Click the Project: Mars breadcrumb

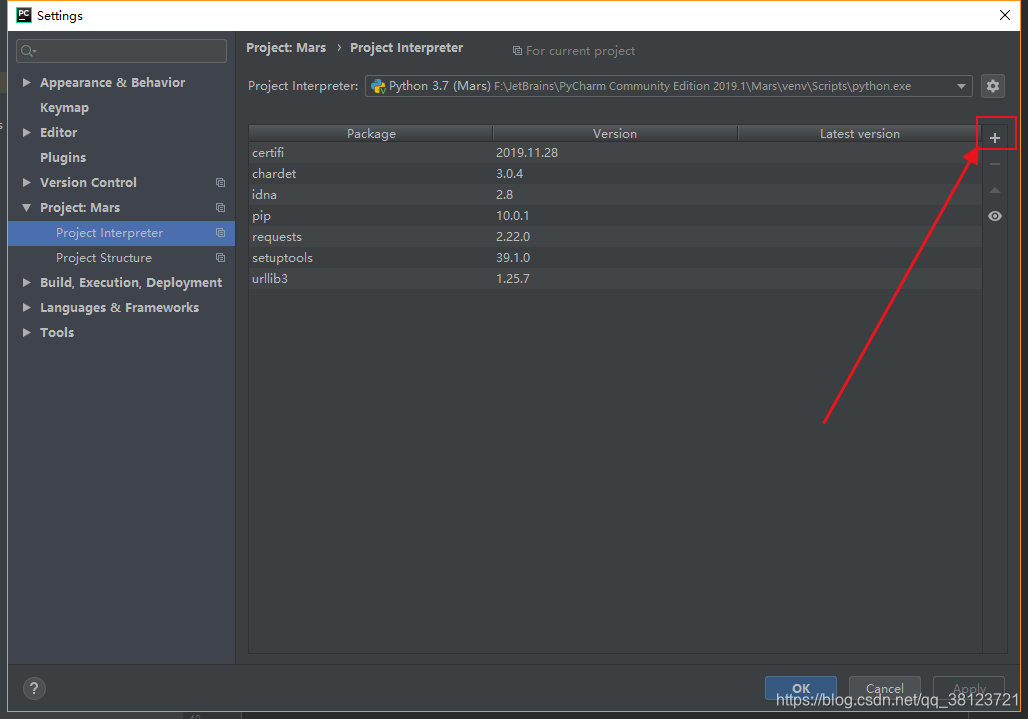(286, 48)
